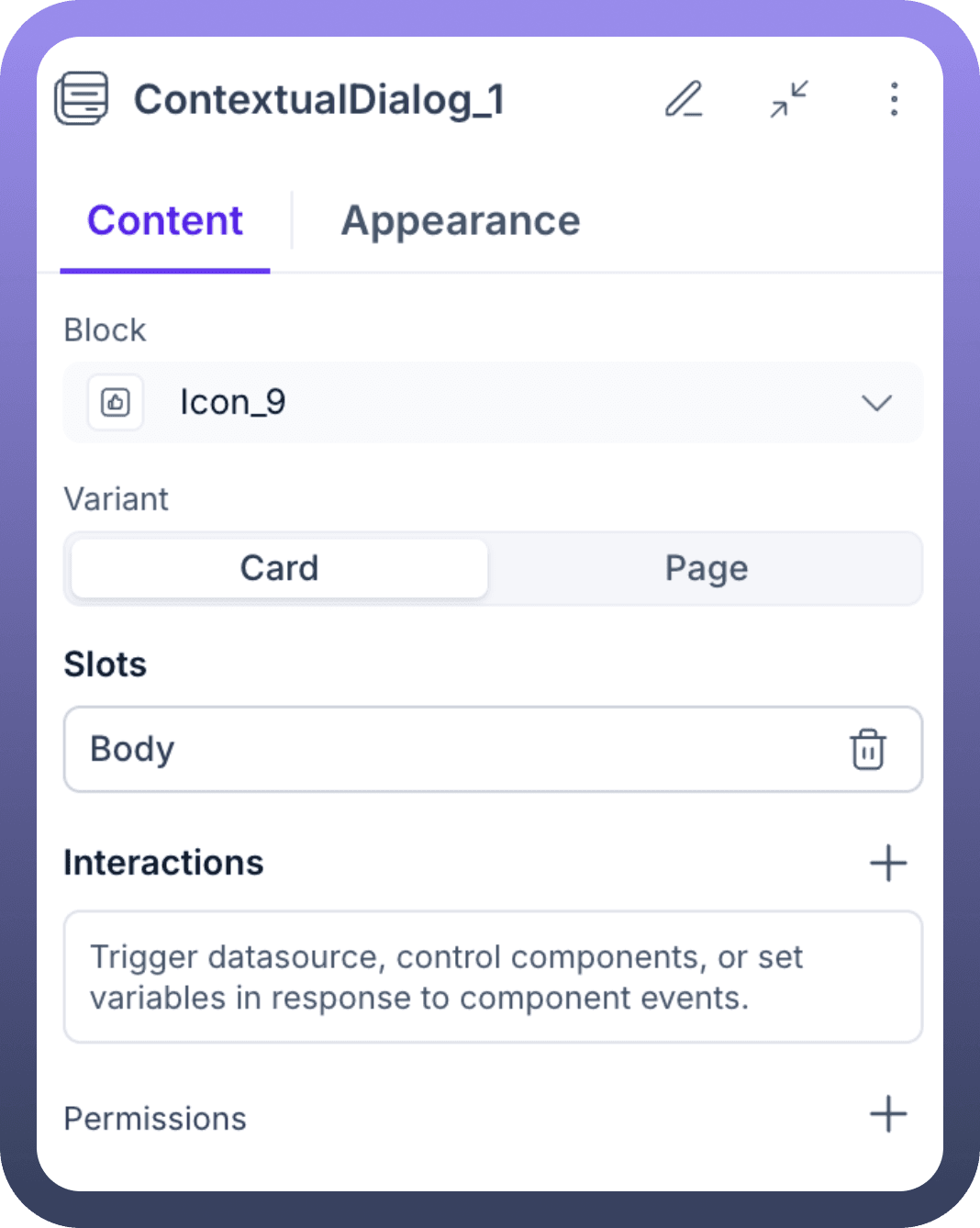
Task: Click the ContextualDialog_1 title text
Action: click(x=319, y=99)
